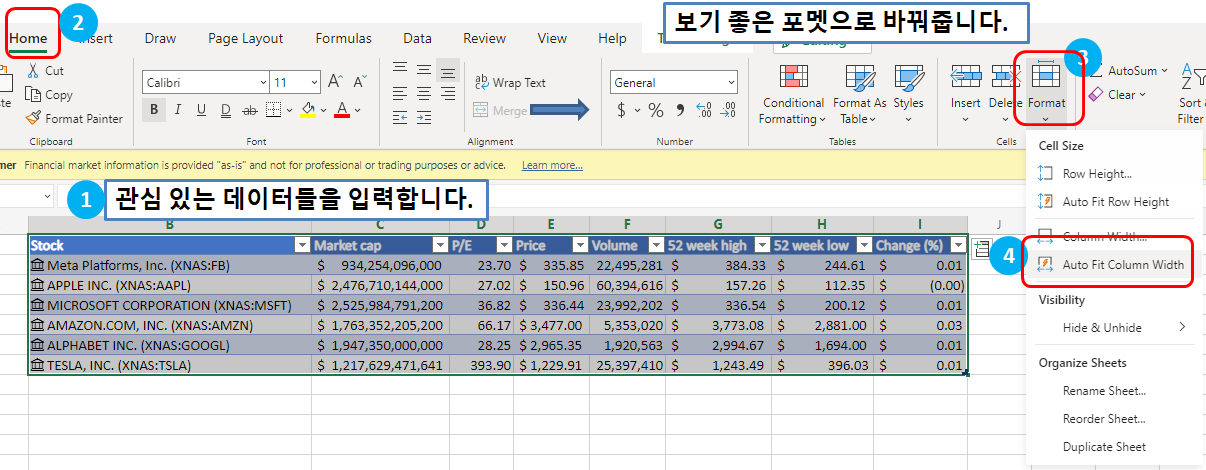Click the Increase Indent icon

(x=424, y=116)
